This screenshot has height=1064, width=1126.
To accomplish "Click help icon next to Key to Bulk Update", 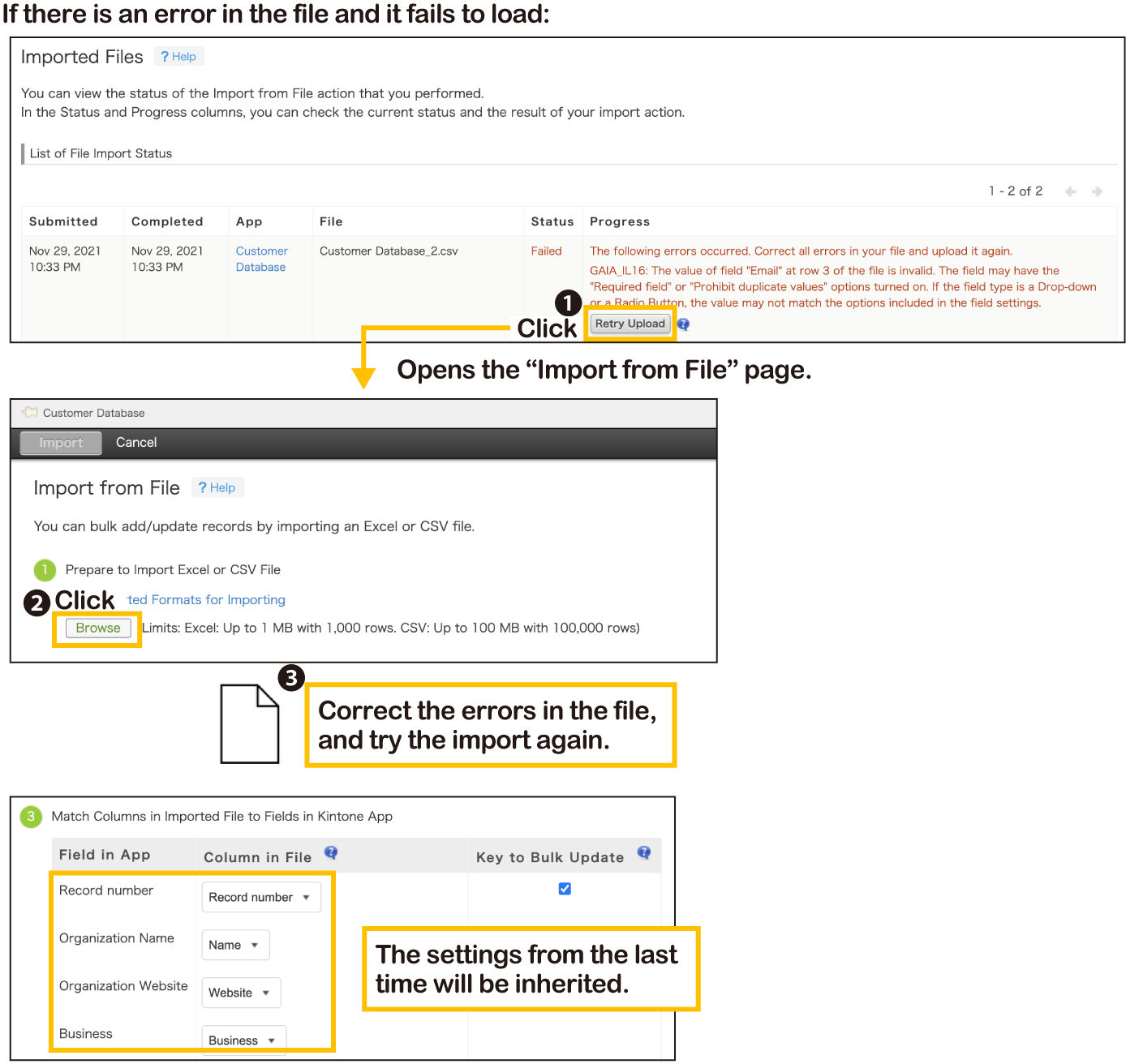I will point(644,852).
